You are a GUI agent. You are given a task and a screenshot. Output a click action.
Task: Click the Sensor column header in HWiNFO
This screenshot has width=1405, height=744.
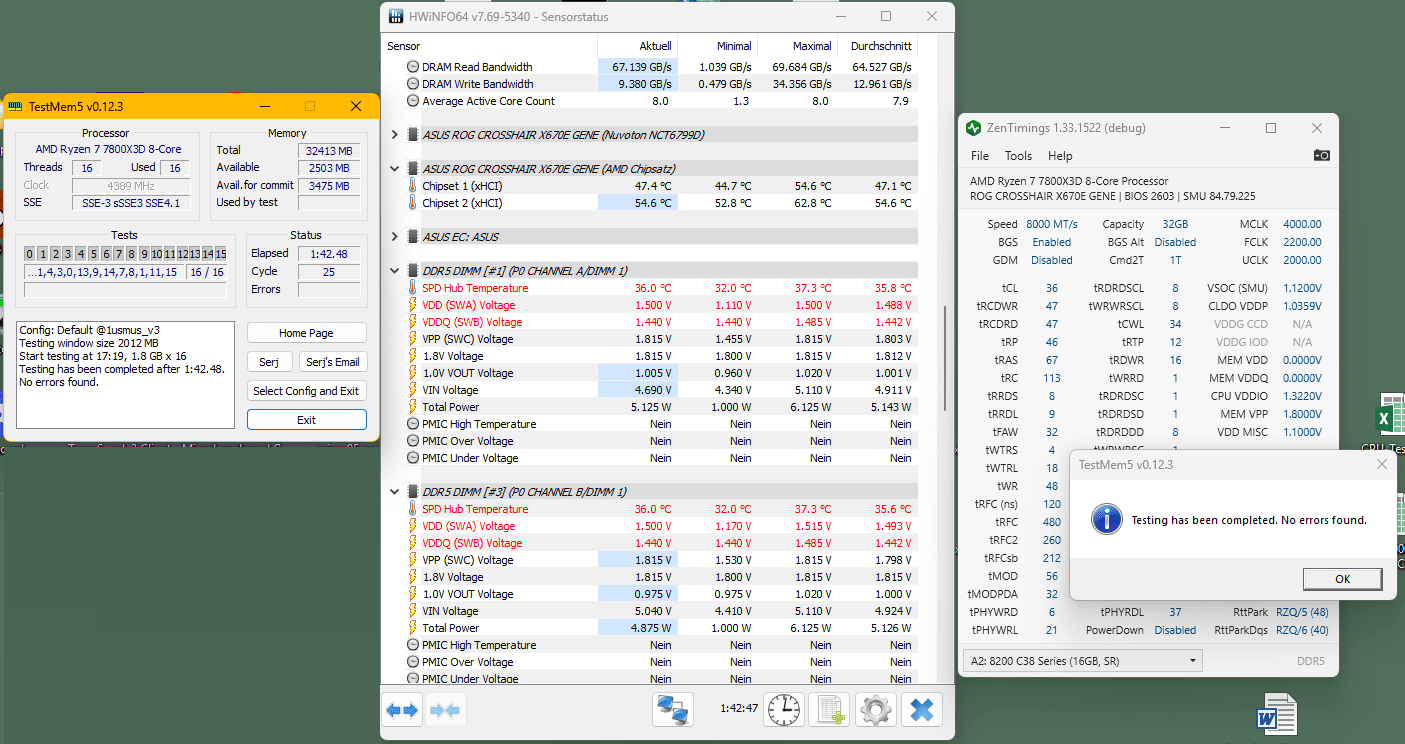coord(490,46)
